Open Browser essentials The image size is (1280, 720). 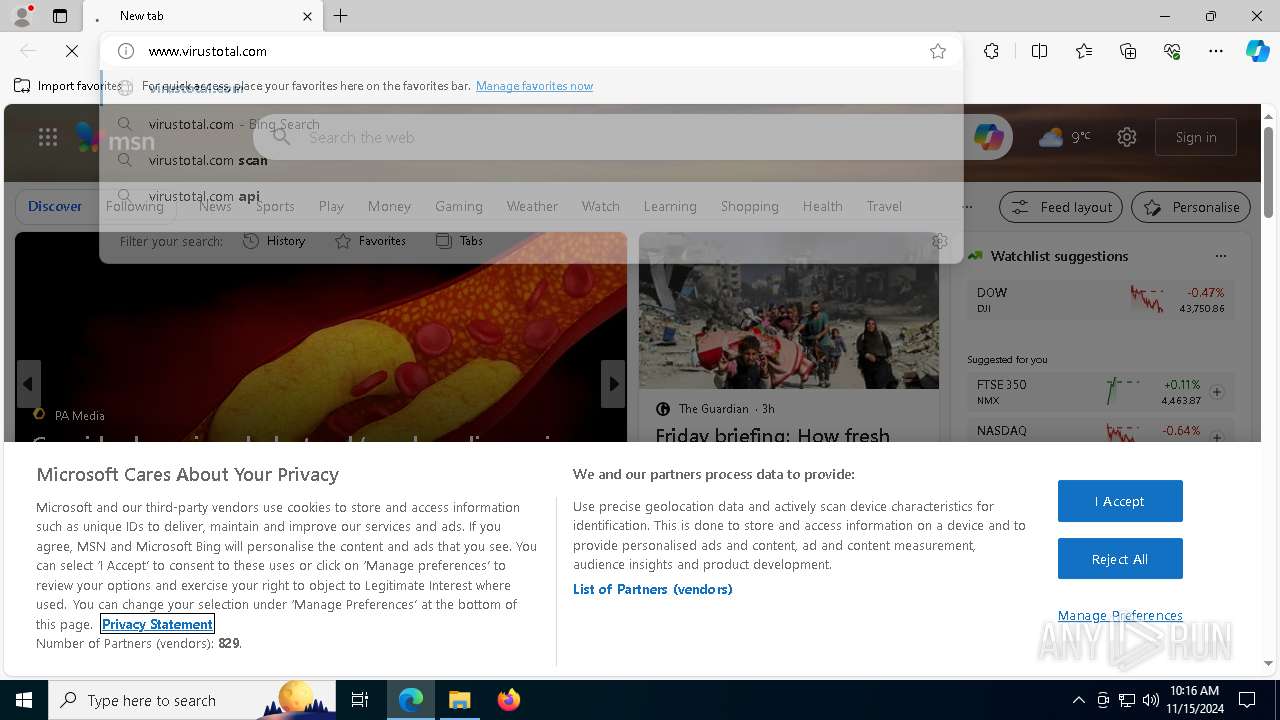tap(1172, 51)
